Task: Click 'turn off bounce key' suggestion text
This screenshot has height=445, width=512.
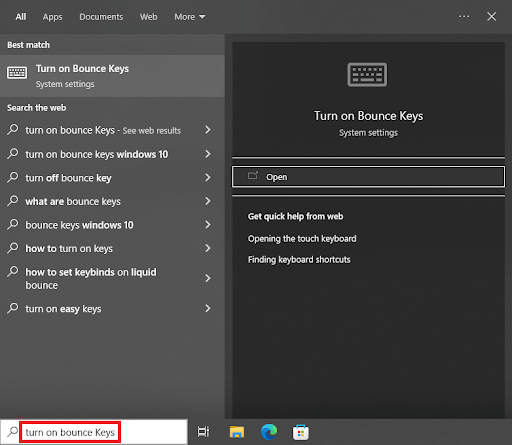Action: pos(68,178)
